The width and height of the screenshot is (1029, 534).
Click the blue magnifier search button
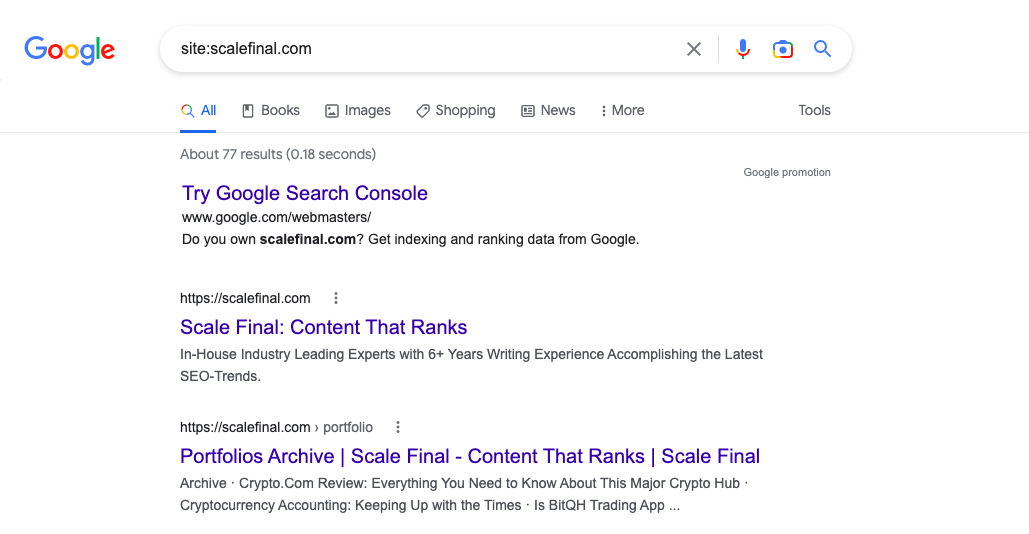tap(822, 49)
